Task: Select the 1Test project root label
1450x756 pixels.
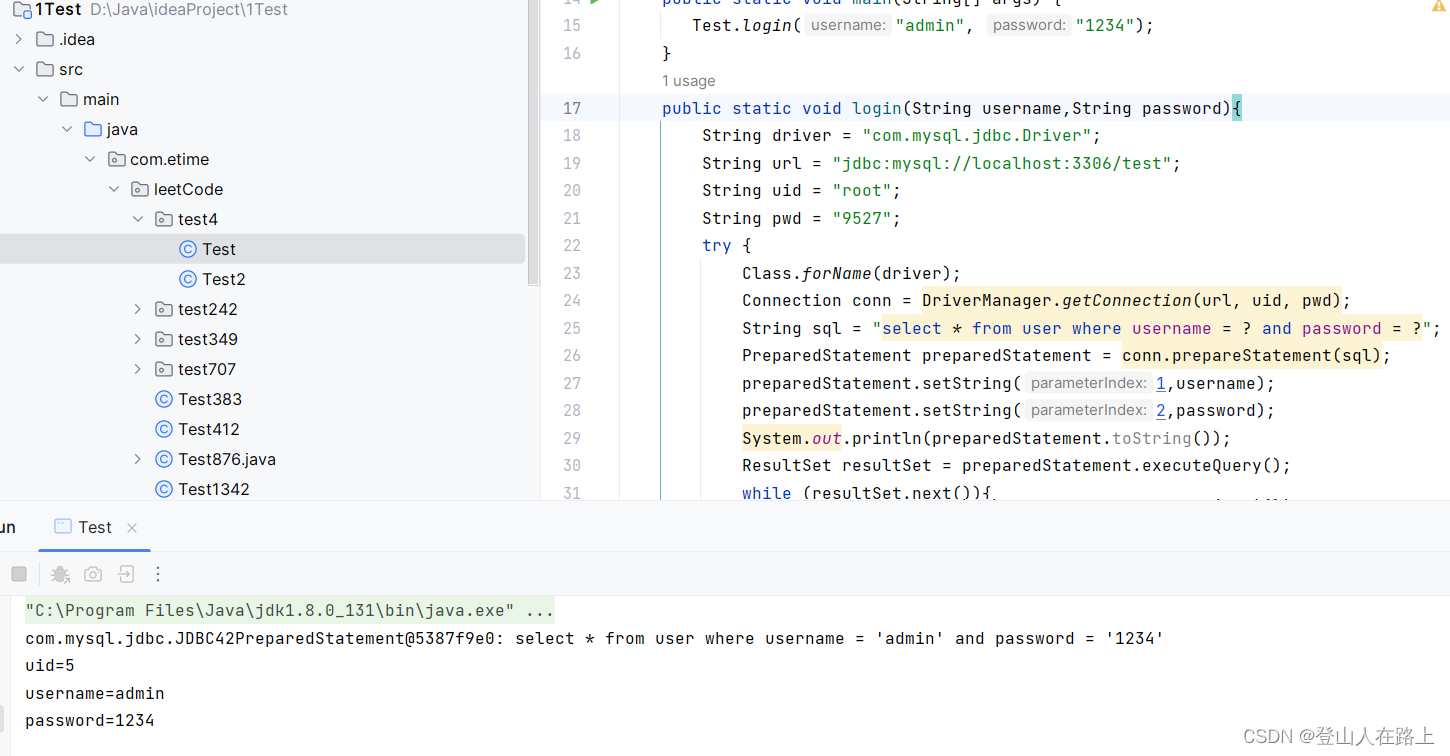Action: click(x=58, y=9)
